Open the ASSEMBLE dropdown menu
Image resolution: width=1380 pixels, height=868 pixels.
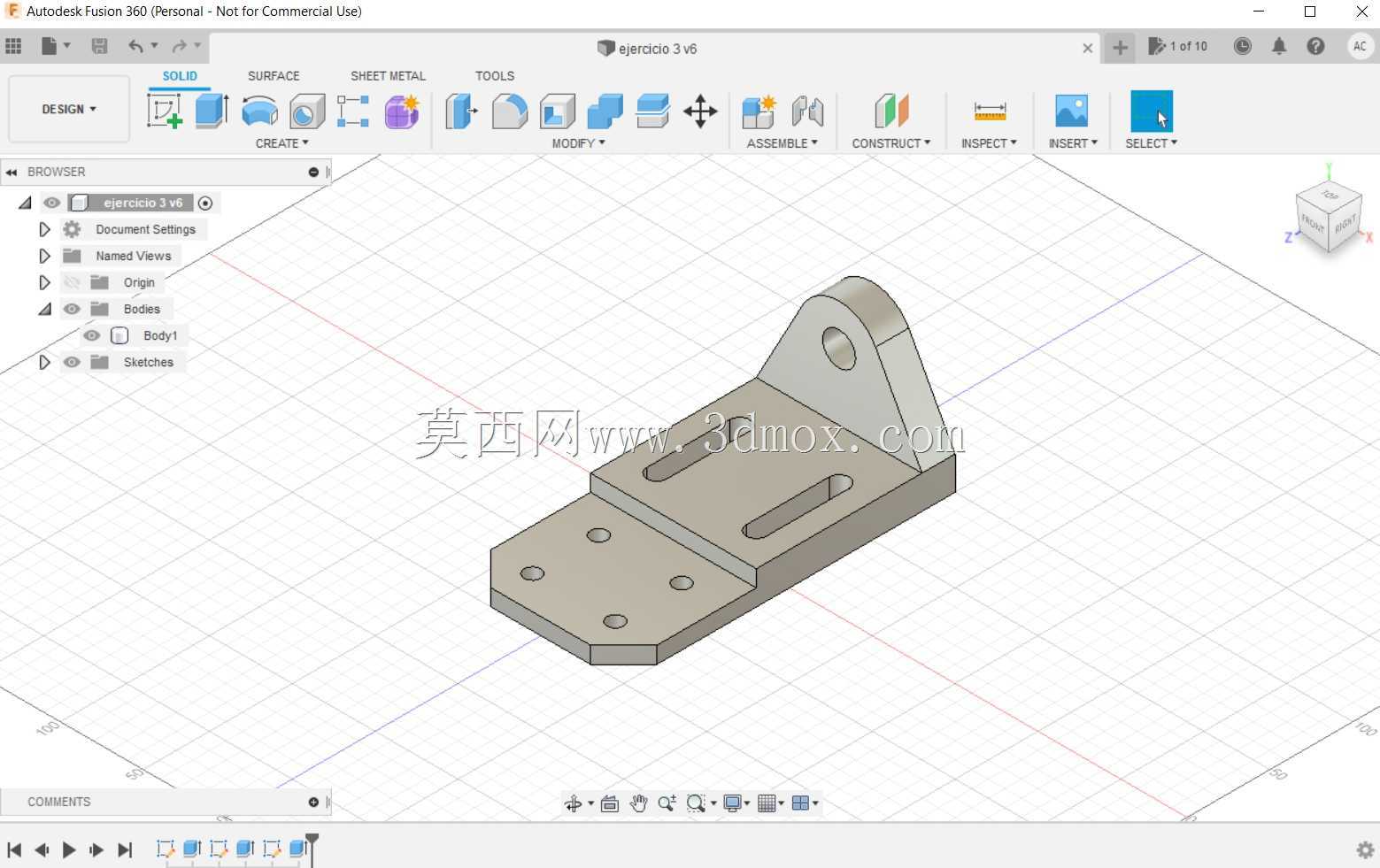click(x=783, y=143)
